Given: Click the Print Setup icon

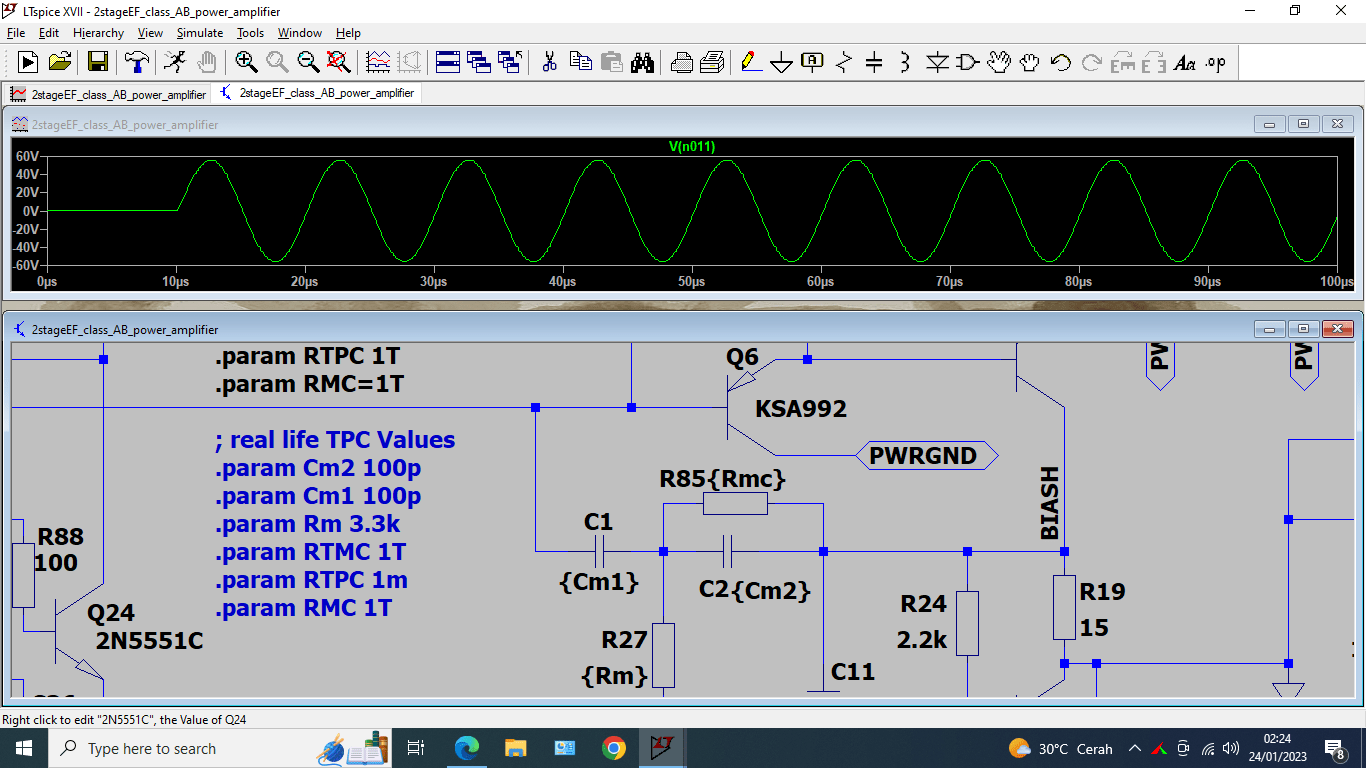Looking at the screenshot, I should pos(681,62).
